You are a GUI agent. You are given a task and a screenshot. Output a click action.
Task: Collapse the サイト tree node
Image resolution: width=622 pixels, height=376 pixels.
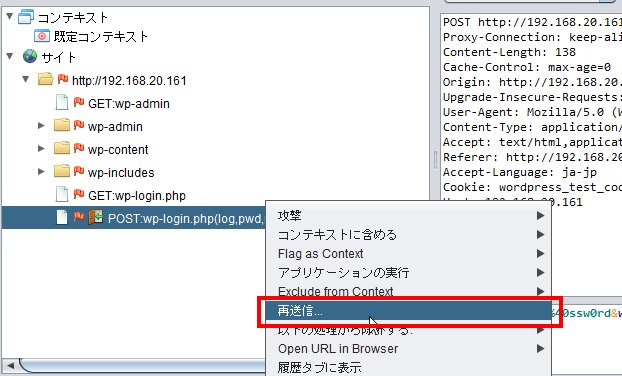pos(10,56)
